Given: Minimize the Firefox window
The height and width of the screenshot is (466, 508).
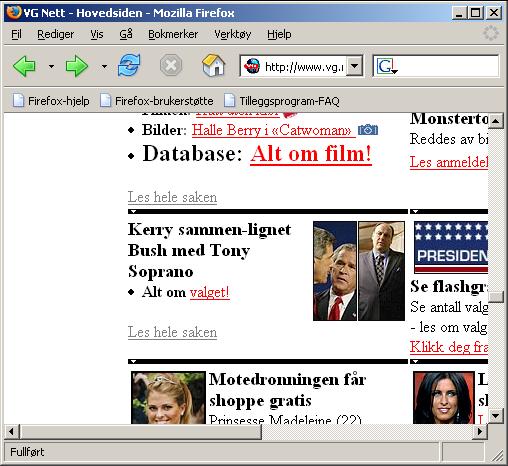Looking at the screenshot, I should pyautogui.click(x=459, y=13).
